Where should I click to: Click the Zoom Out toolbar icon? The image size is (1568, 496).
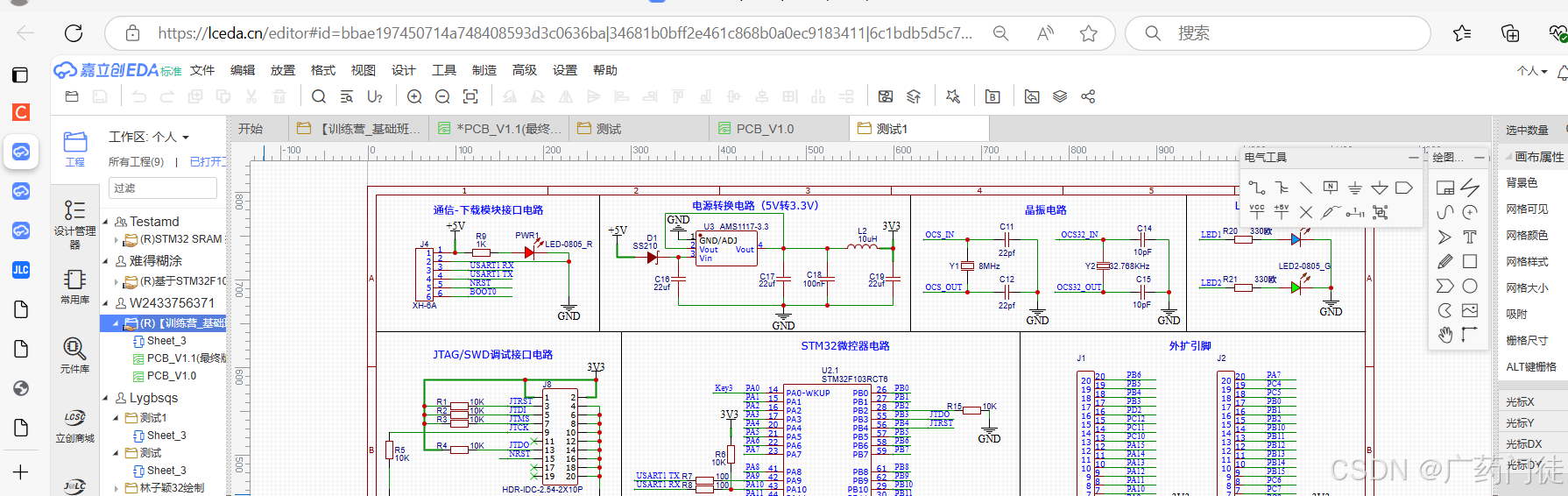tap(442, 96)
